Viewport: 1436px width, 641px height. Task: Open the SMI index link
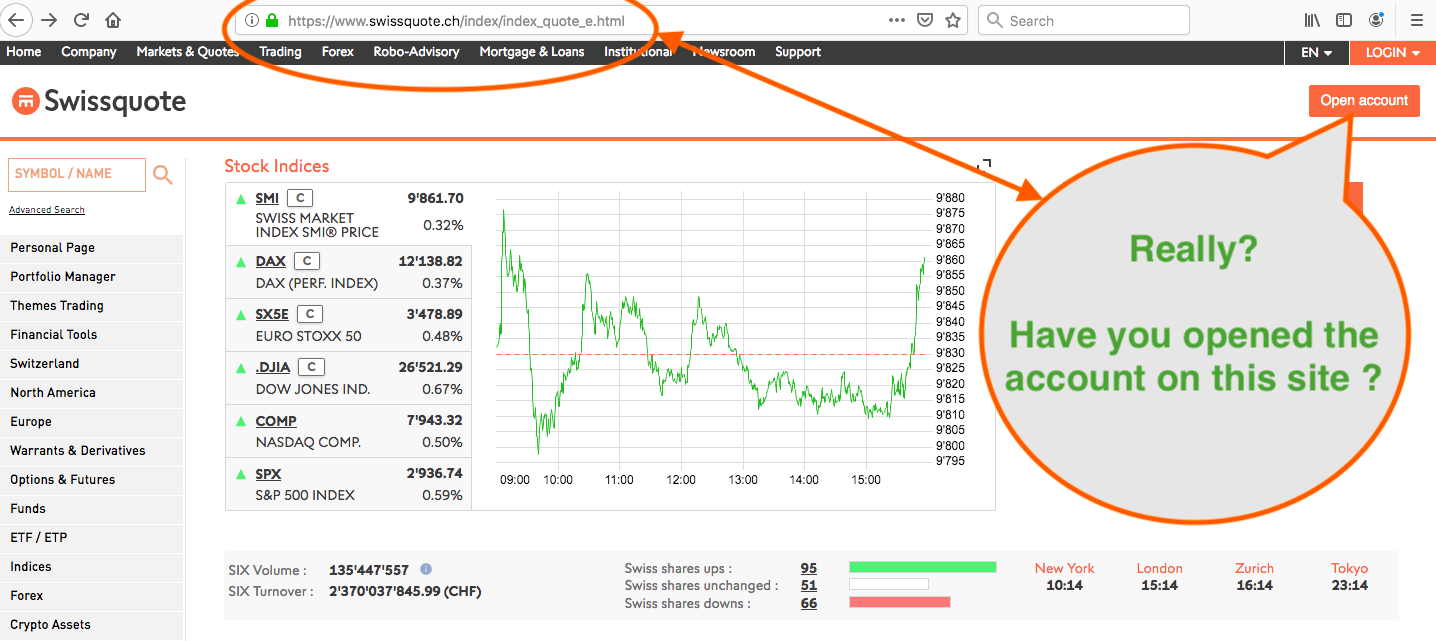click(267, 198)
